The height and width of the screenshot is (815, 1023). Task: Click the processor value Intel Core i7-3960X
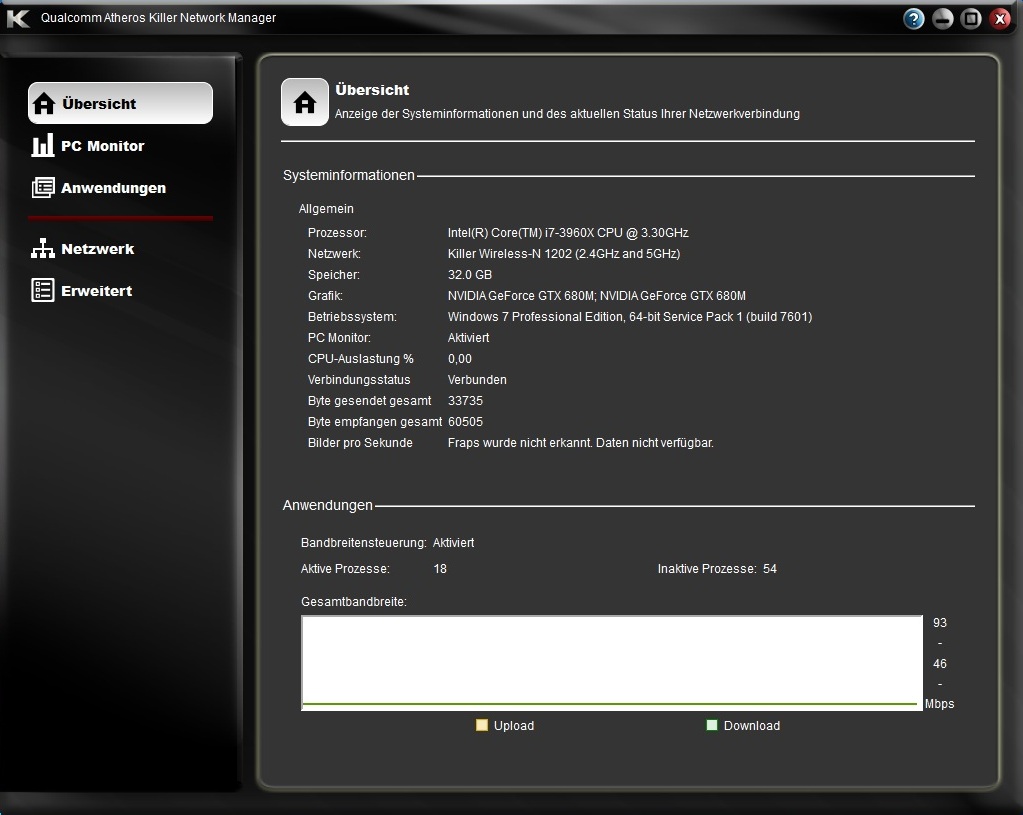[x=568, y=233]
